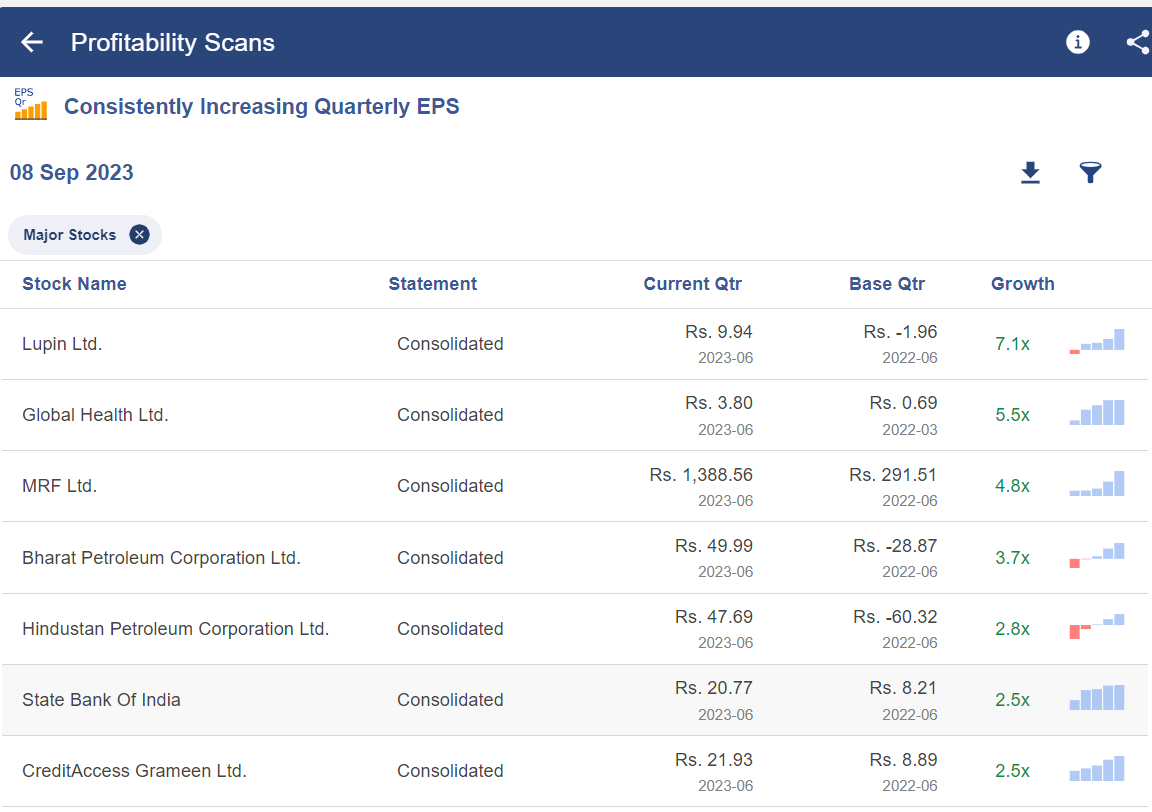The width and height of the screenshot is (1152, 812).
Task: Open CreditAccess Grameen Ltd.
Action: tap(134, 772)
